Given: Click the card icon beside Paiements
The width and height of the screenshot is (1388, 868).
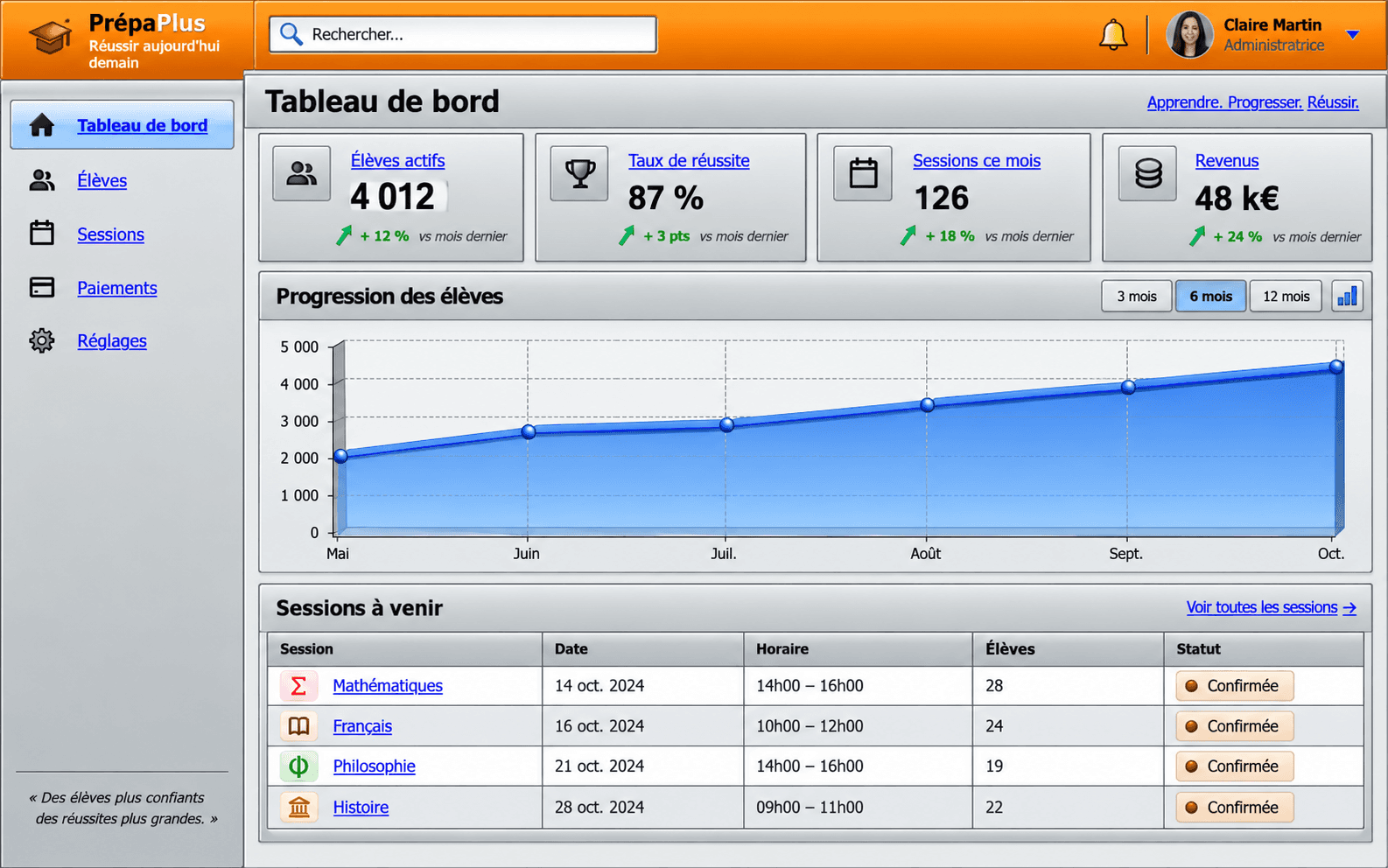Looking at the screenshot, I should pos(42,287).
